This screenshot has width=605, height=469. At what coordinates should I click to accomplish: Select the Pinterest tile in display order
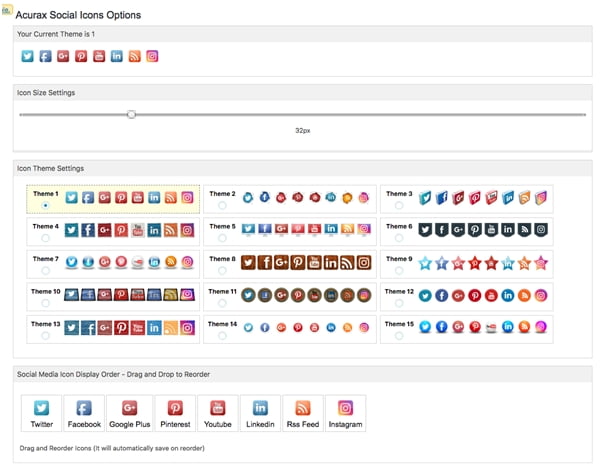coord(175,413)
